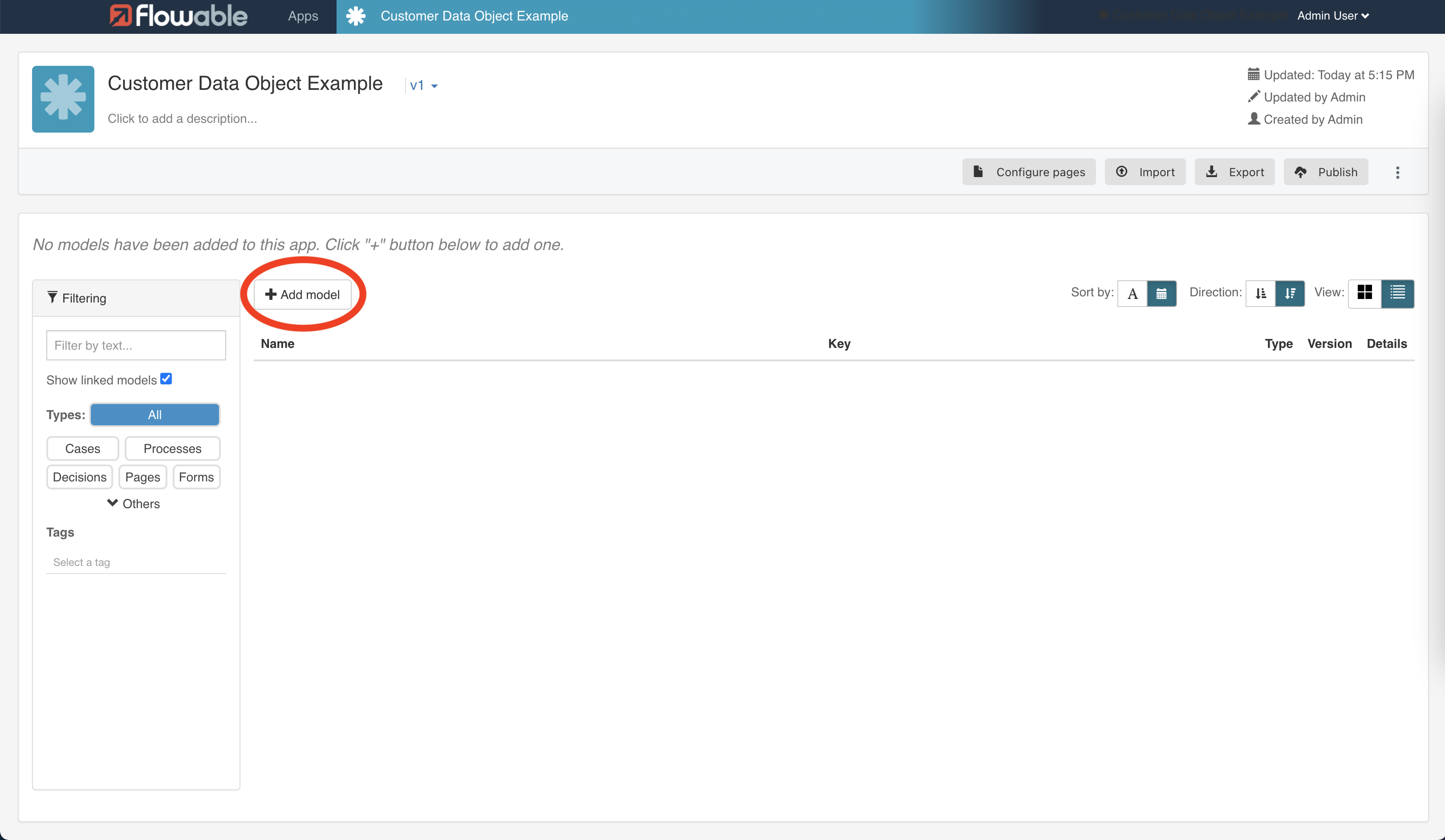Click the app's asterisk logo thumbnail
Screen dimensions: 1445x840
tap(63, 99)
